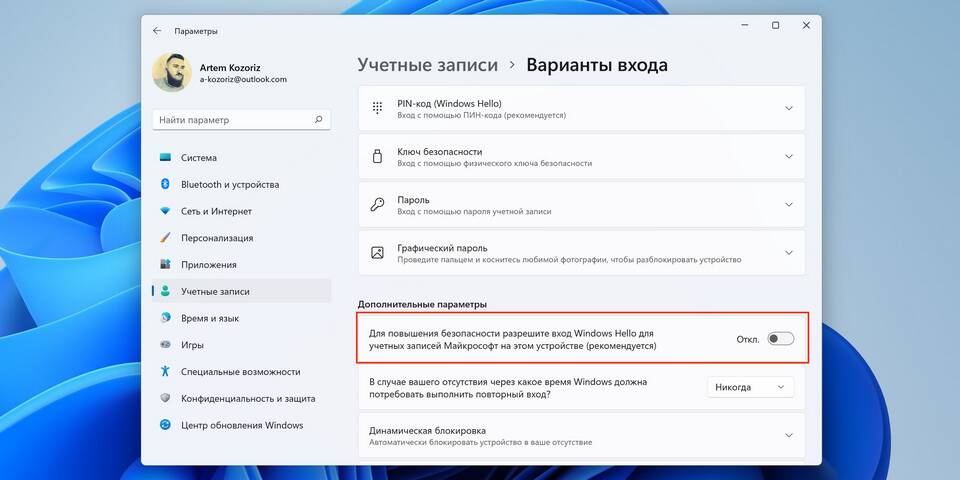Viewport: 960px width, 480px height.
Task: Click 'Дополнительные параметры' heading
Action: click(422, 304)
